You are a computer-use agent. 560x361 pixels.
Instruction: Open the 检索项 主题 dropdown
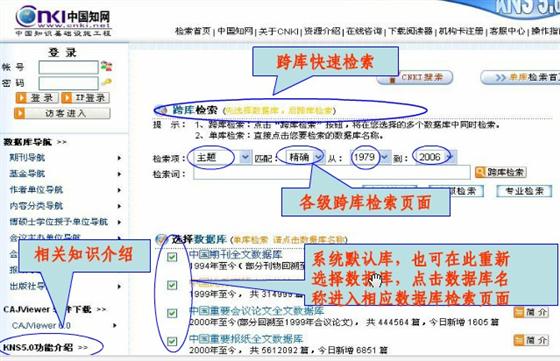click(245, 157)
